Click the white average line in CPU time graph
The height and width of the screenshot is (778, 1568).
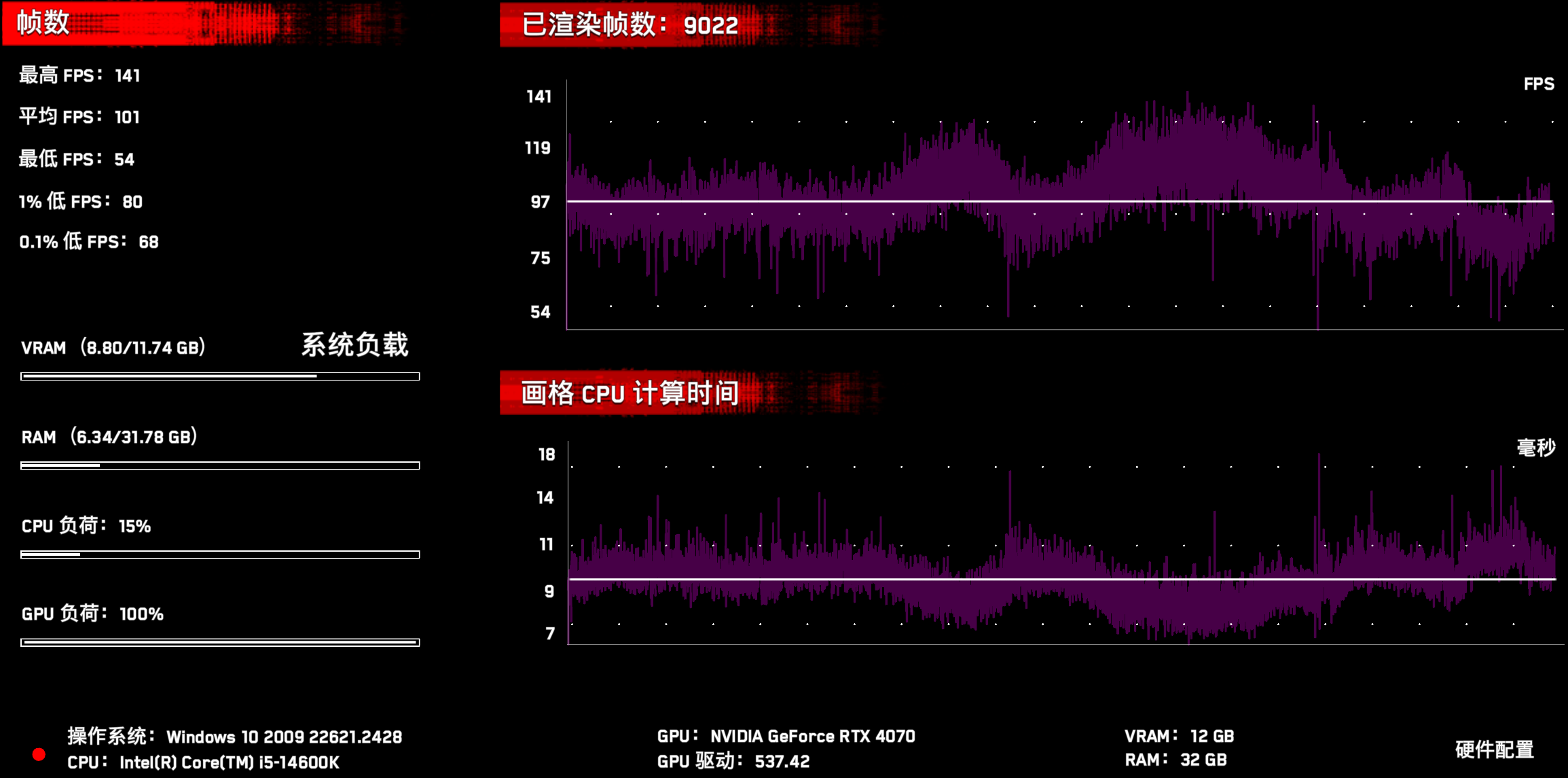[x=1059, y=579]
